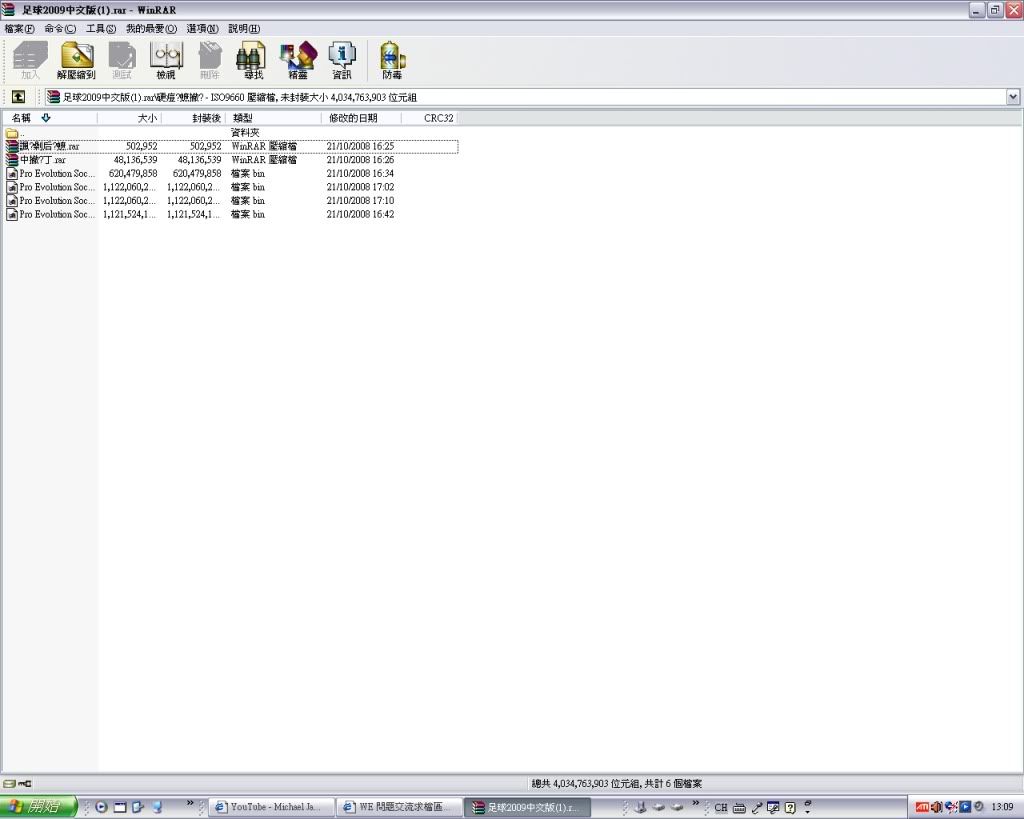Show archive 資訊 (Info) icon

342,60
